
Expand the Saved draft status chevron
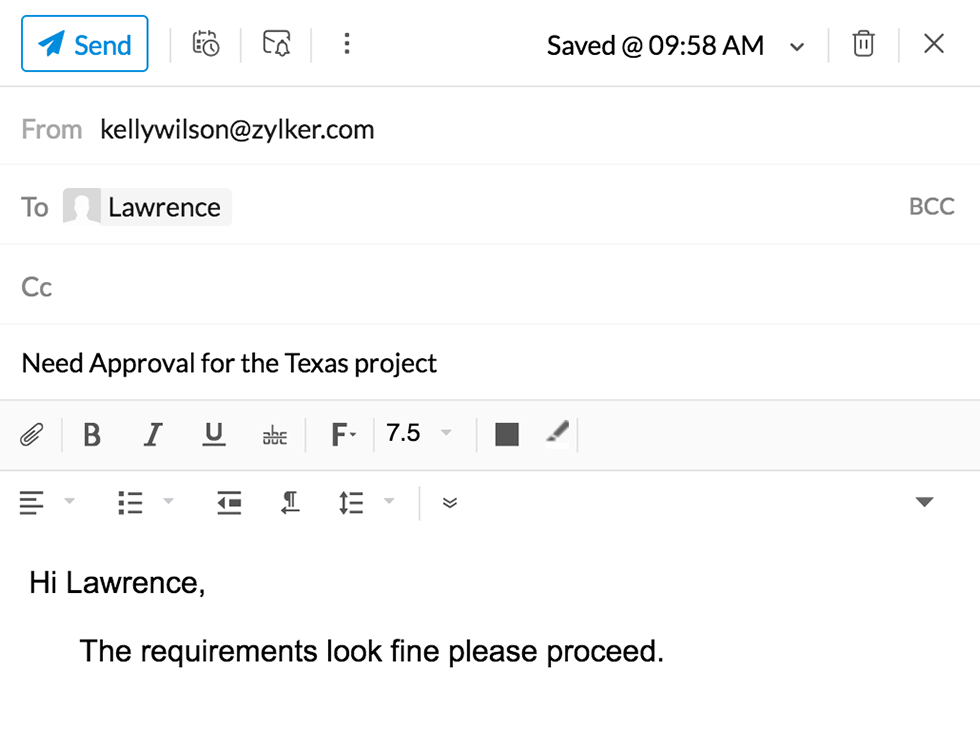pyautogui.click(x=797, y=47)
